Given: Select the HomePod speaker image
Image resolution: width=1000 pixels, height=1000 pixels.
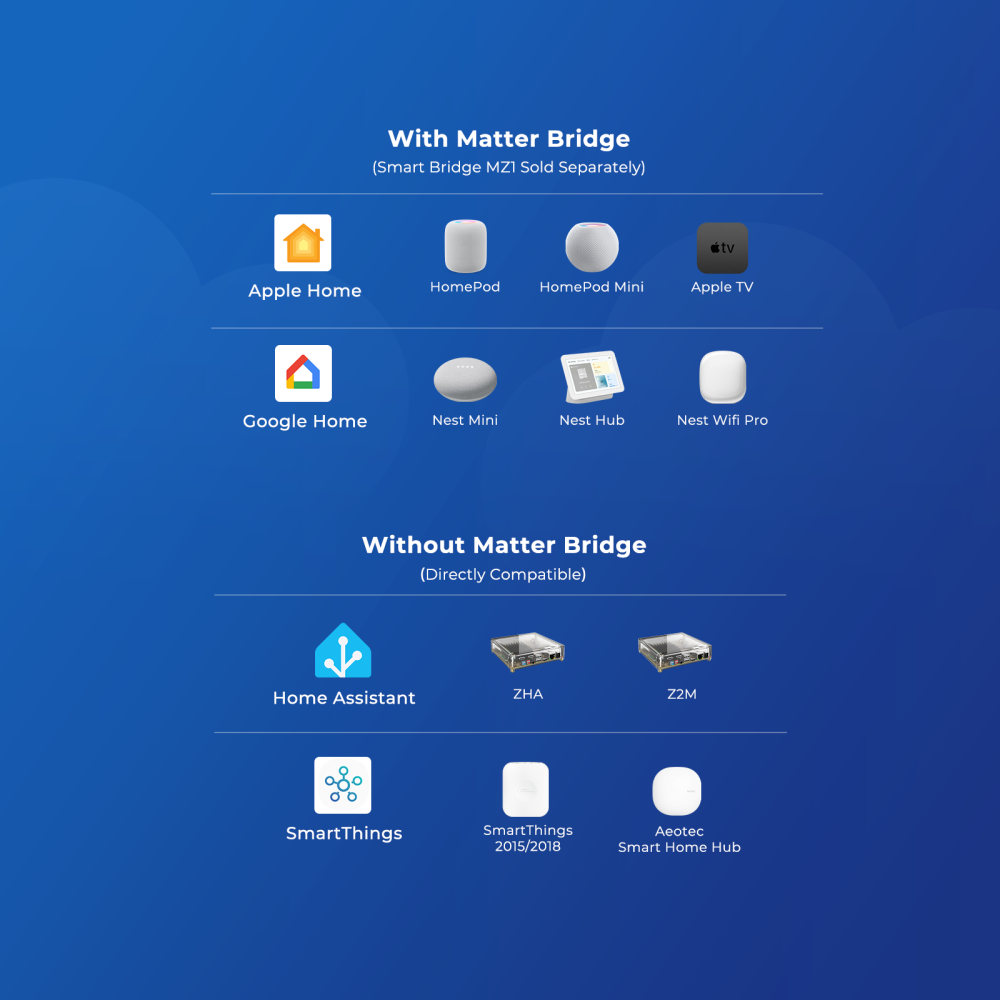Looking at the screenshot, I should (465, 245).
